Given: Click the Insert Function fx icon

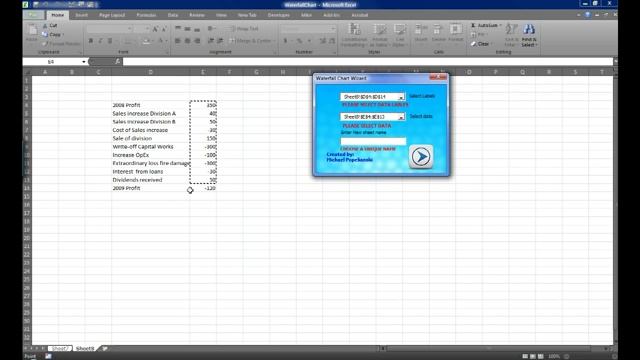Looking at the screenshot, I should (118, 62).
